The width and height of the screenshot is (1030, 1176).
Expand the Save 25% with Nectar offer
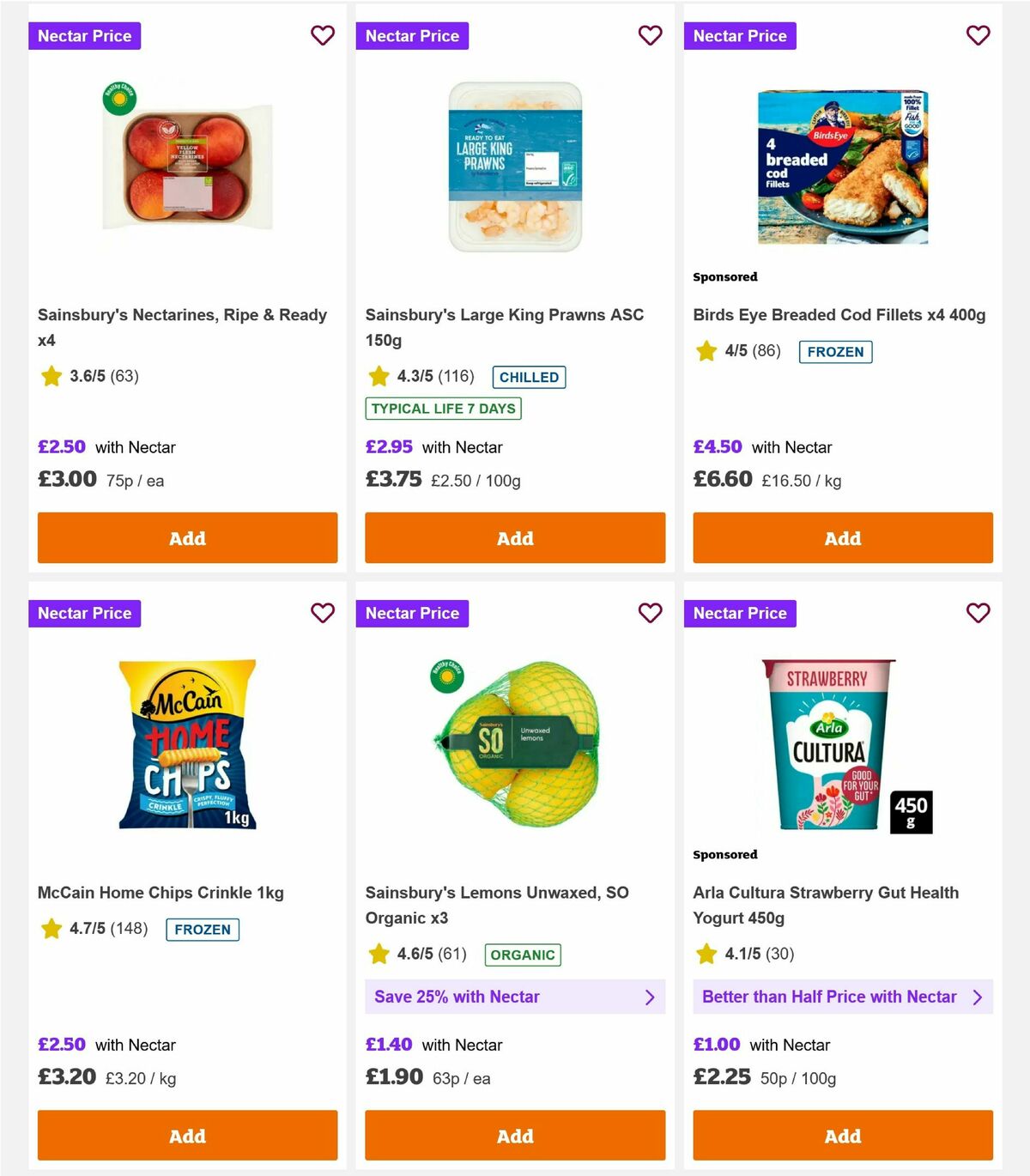[515, 997]
